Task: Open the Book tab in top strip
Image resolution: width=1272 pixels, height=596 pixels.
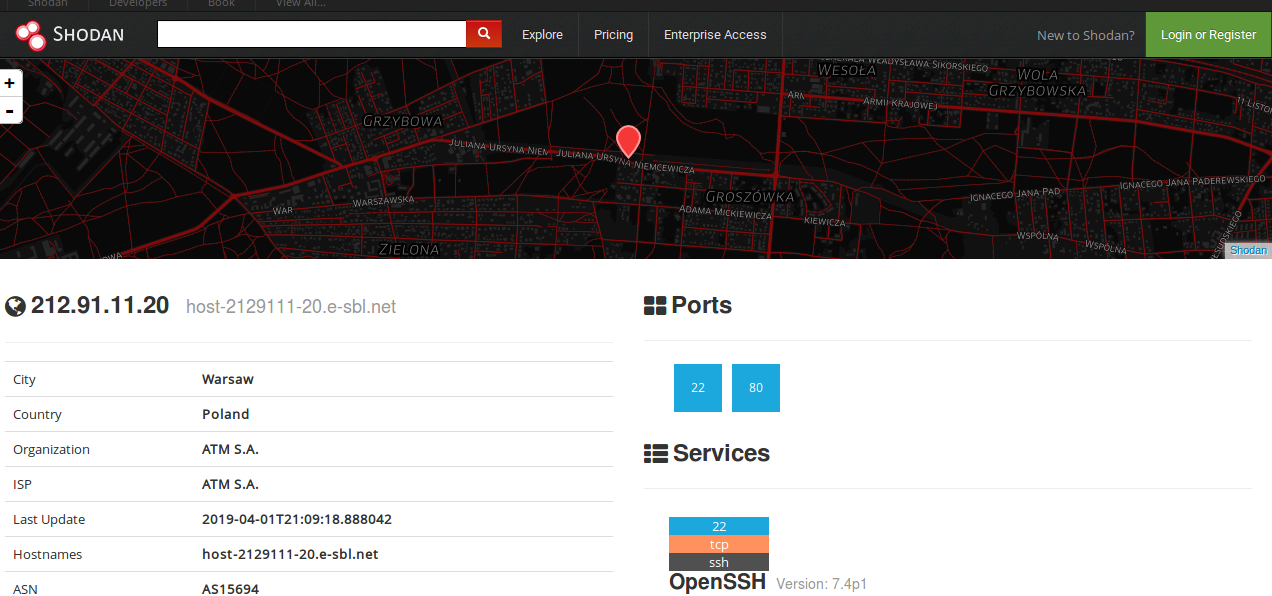Action: pyautogui.click(x=221, y=4)
